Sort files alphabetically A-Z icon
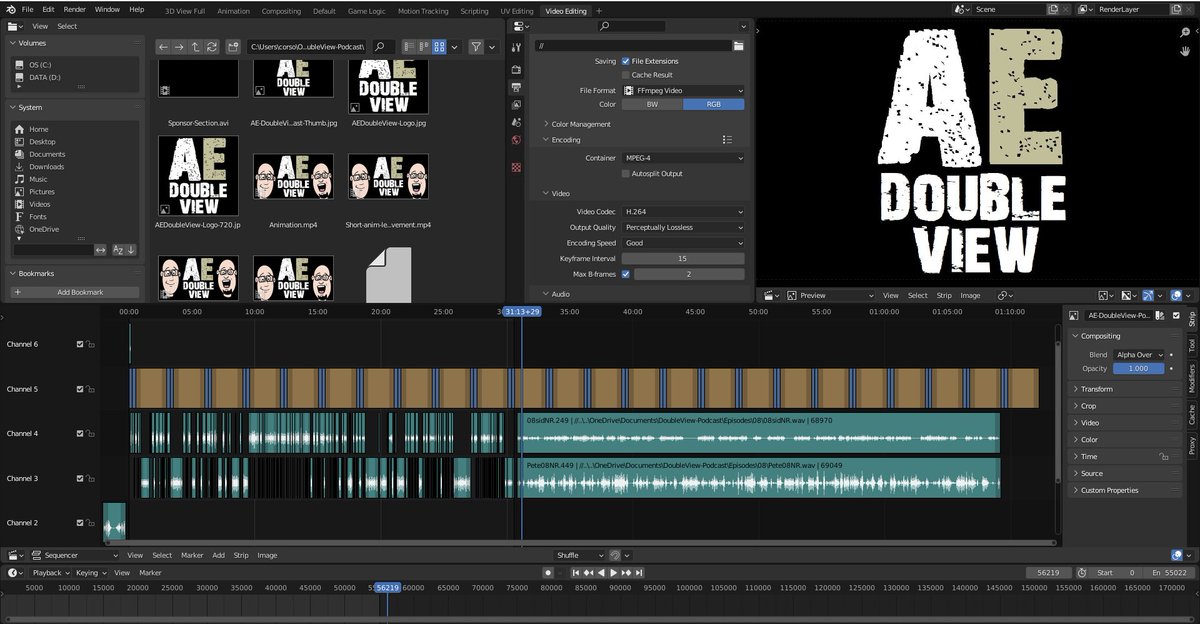1200x624 pixels. point(117,250)
